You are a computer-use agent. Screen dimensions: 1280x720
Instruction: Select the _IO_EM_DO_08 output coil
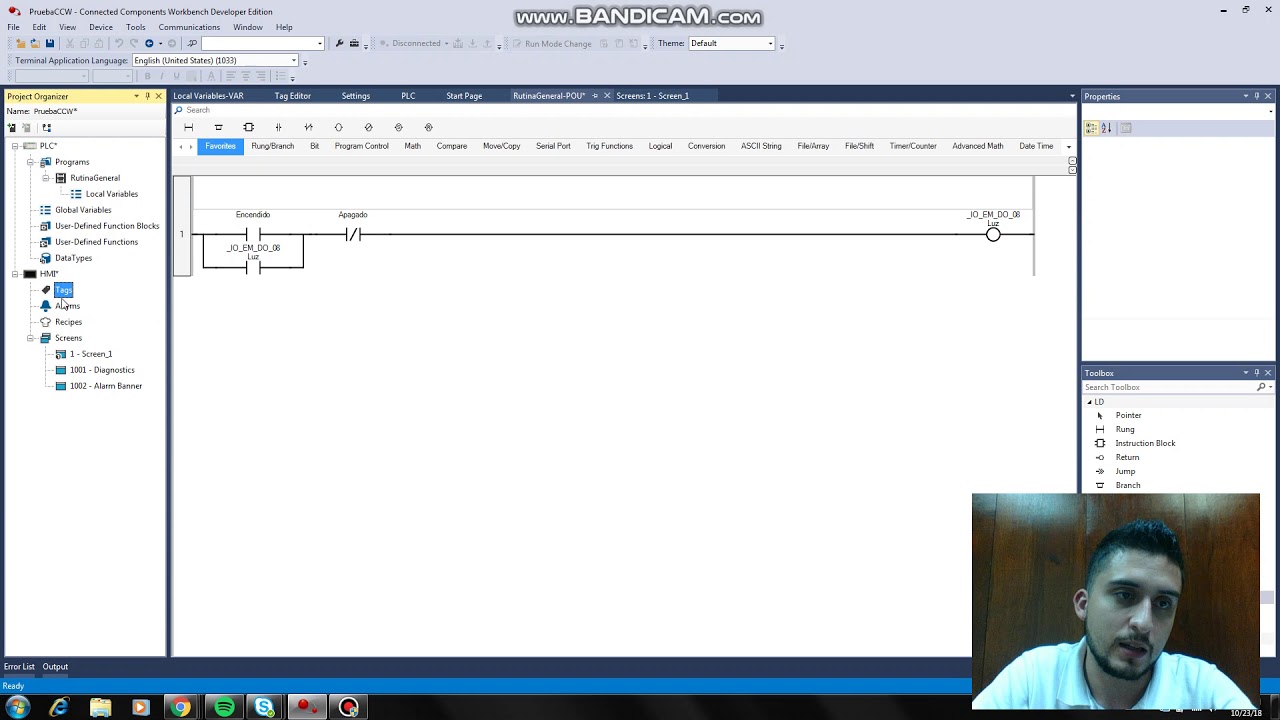993,235
